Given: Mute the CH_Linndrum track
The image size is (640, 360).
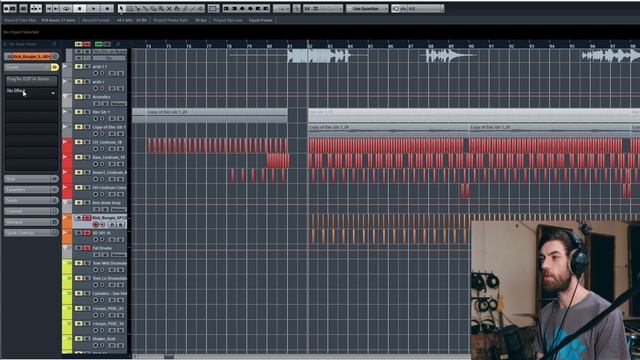Looking at the screenshot, I should (78, 142).
